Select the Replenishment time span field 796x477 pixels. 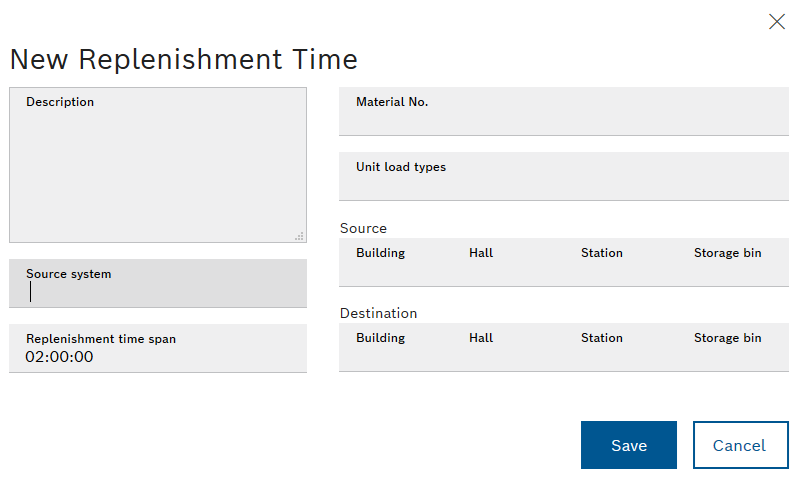pos(158,348)
